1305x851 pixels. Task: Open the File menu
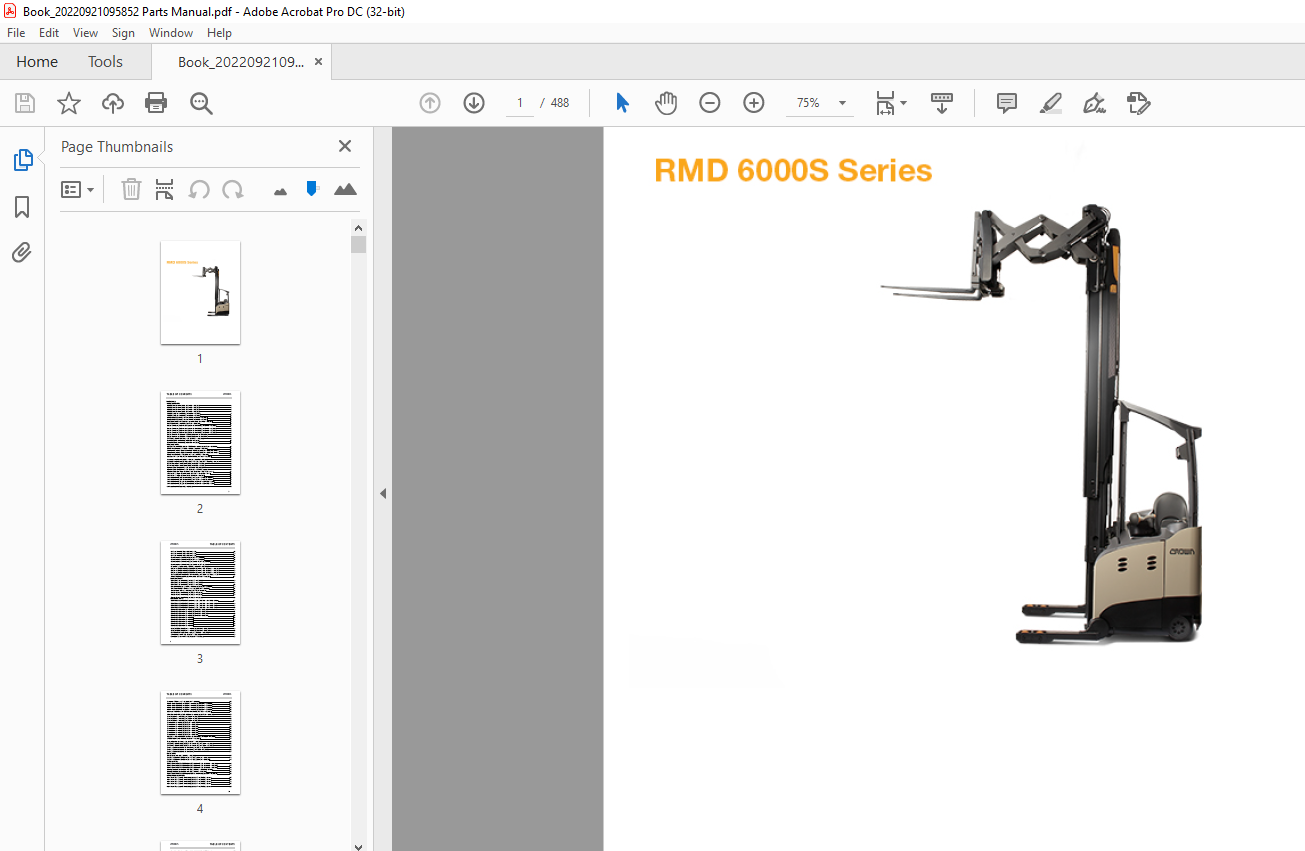[x=16, y=33]
